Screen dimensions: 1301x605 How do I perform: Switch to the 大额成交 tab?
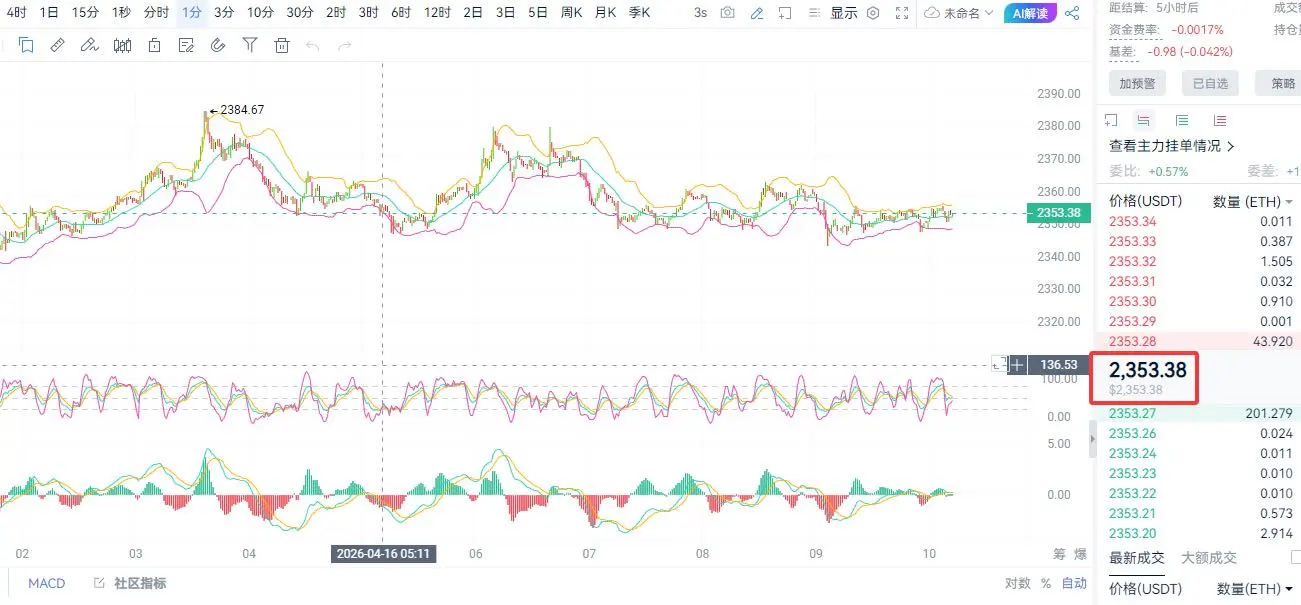pos(1208,558)
